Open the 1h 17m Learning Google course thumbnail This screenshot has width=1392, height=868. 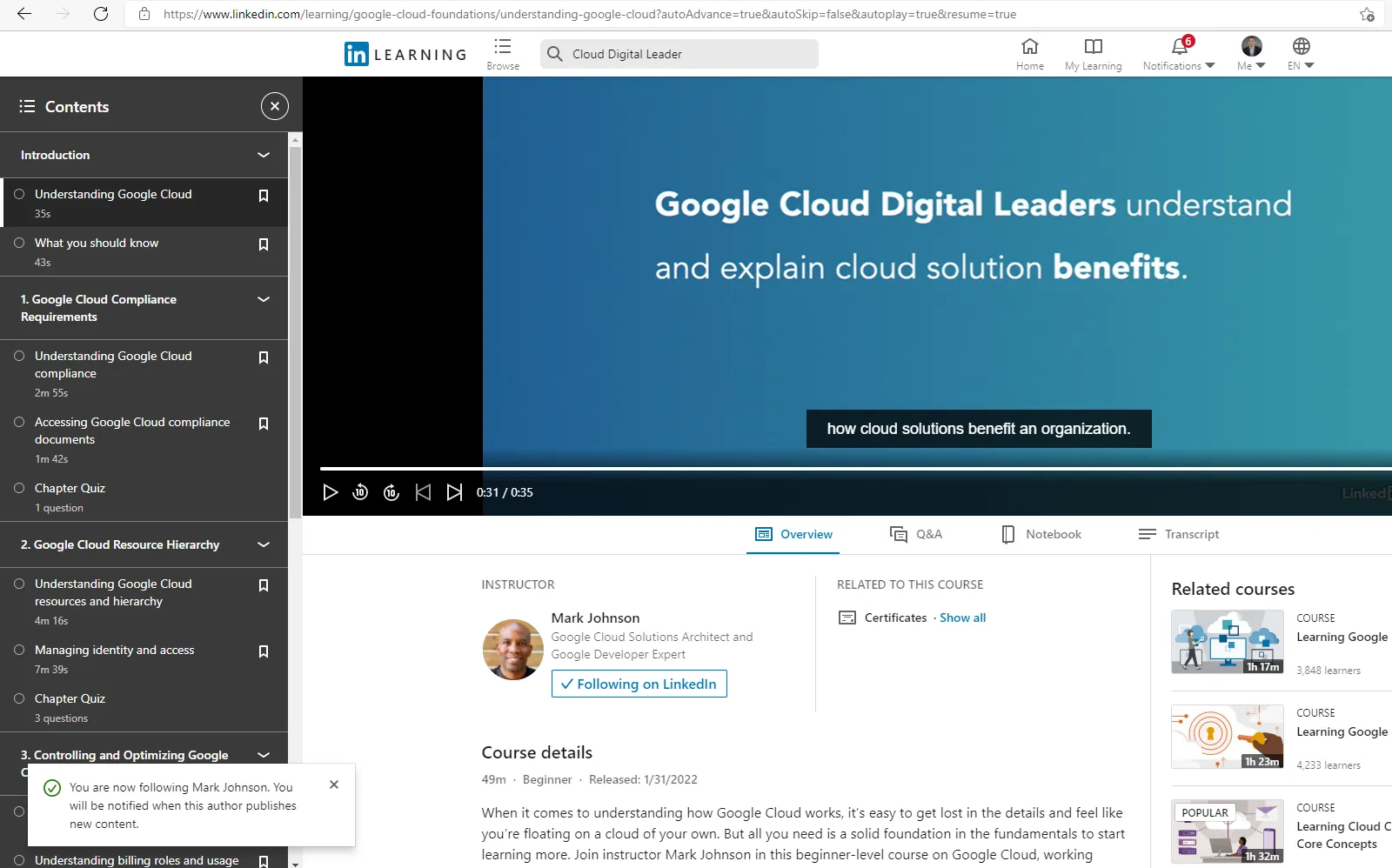tap(1228, 642)
